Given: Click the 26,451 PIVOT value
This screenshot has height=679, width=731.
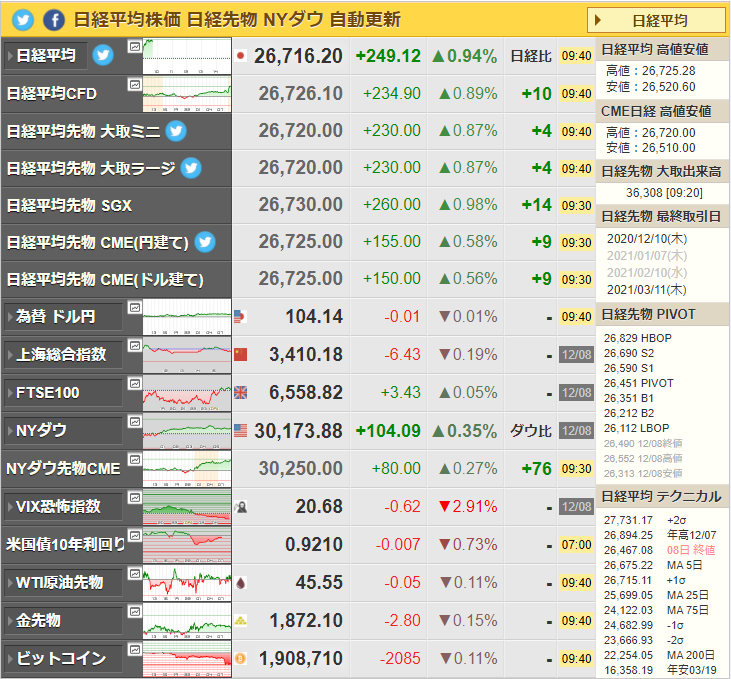Looking at the screenshot, I should click(x=639, y=383).
